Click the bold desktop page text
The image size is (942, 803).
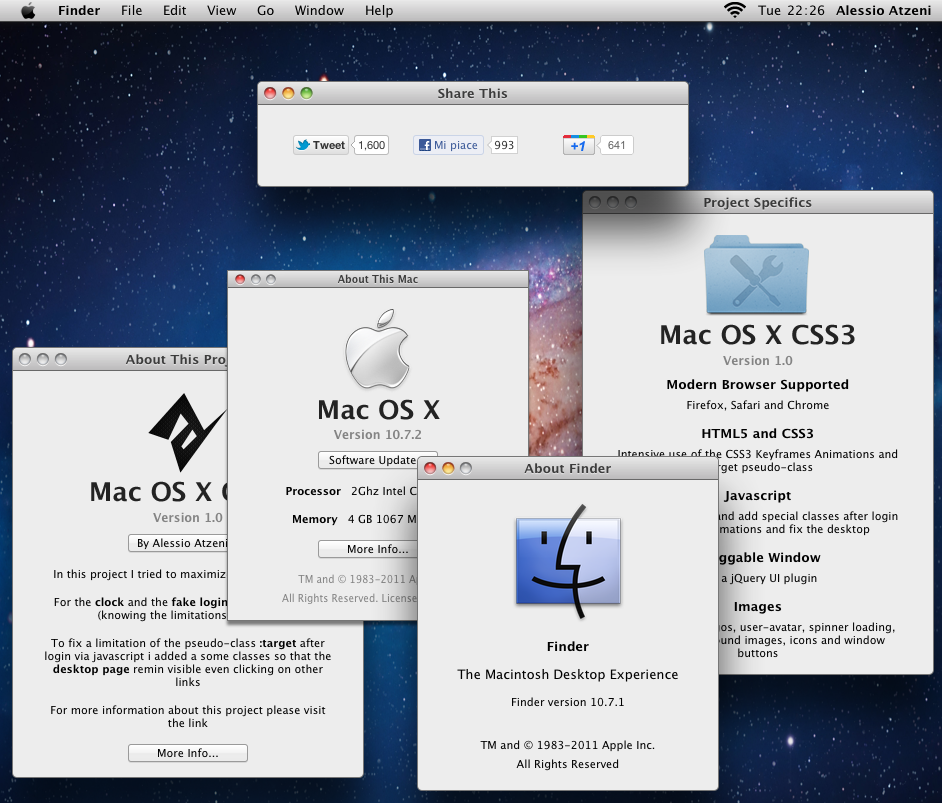pos(91,669)
